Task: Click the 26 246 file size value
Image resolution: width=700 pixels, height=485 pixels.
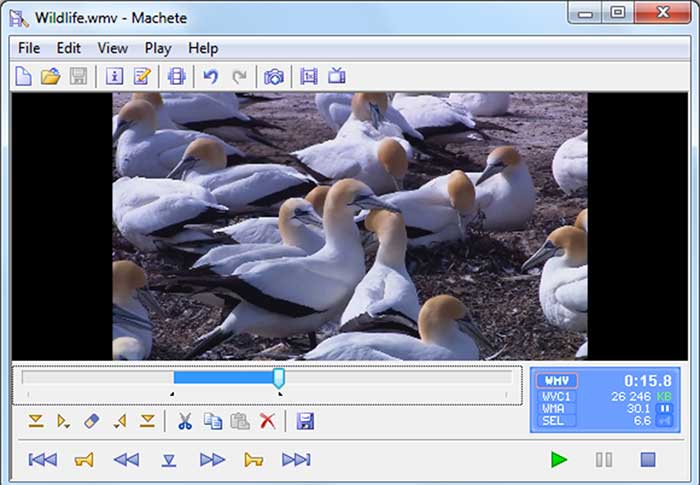Action: click(x=631, y=397)
